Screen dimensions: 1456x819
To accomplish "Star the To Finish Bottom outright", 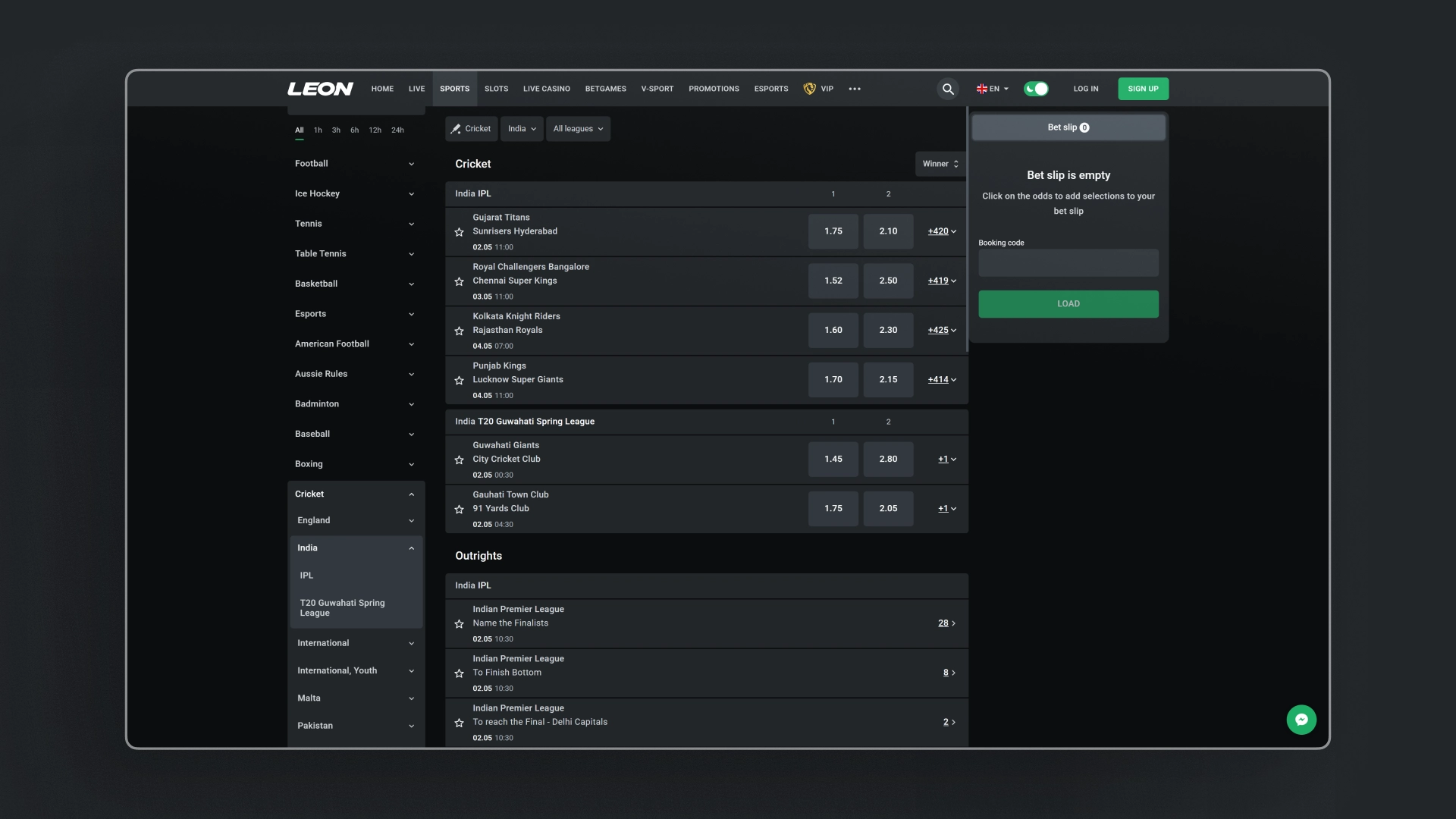I will 459,673.
